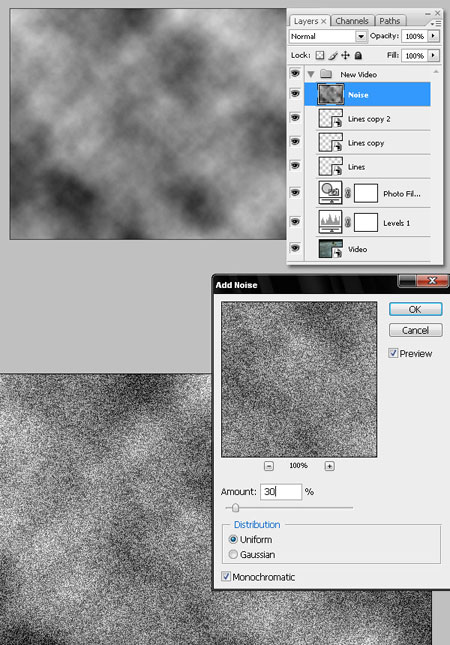Toggle visibility of the Lines layer
450x645 pixels.
click(x=295, y=165)
